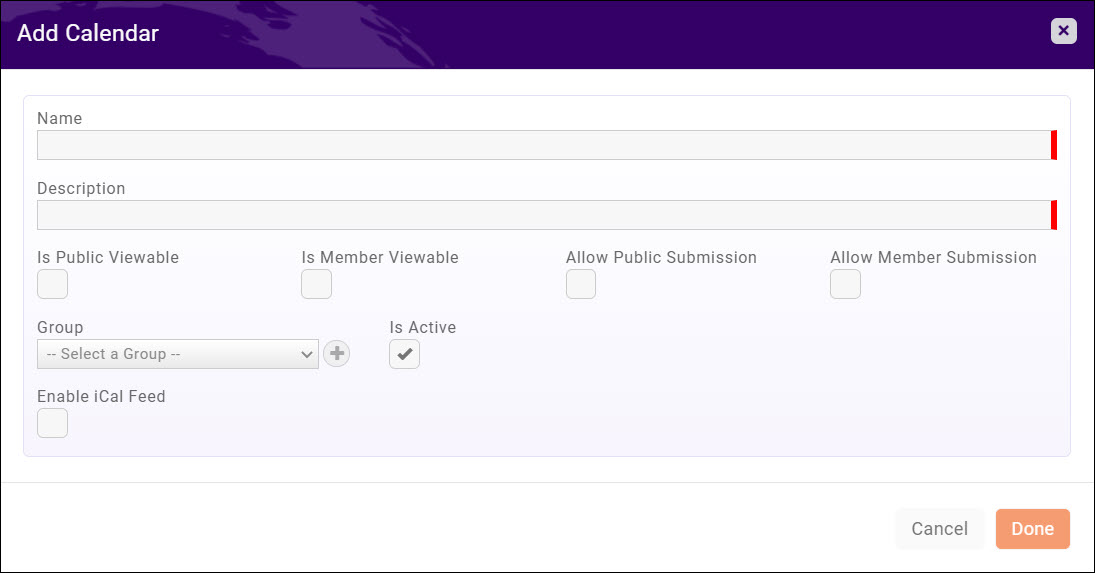Enable the Is Member Viewable checkbox

tap(316, 284)
